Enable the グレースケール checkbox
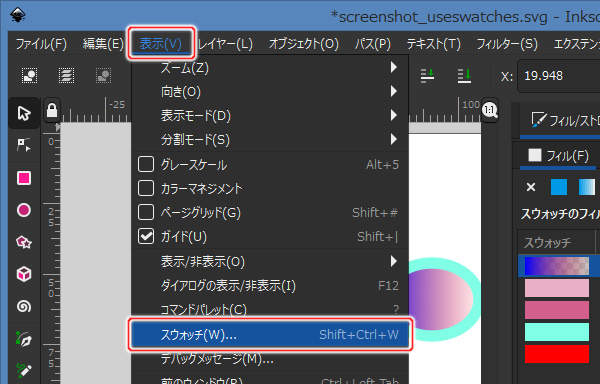Image resolution: width=600 pixels, height=384 pixels. (x=146, y=164)
